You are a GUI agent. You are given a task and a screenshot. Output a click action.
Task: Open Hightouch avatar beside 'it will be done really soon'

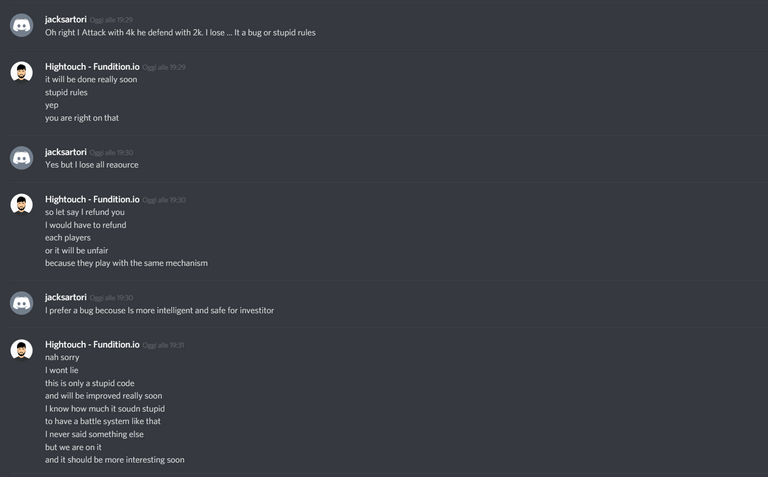pos(22,72)
